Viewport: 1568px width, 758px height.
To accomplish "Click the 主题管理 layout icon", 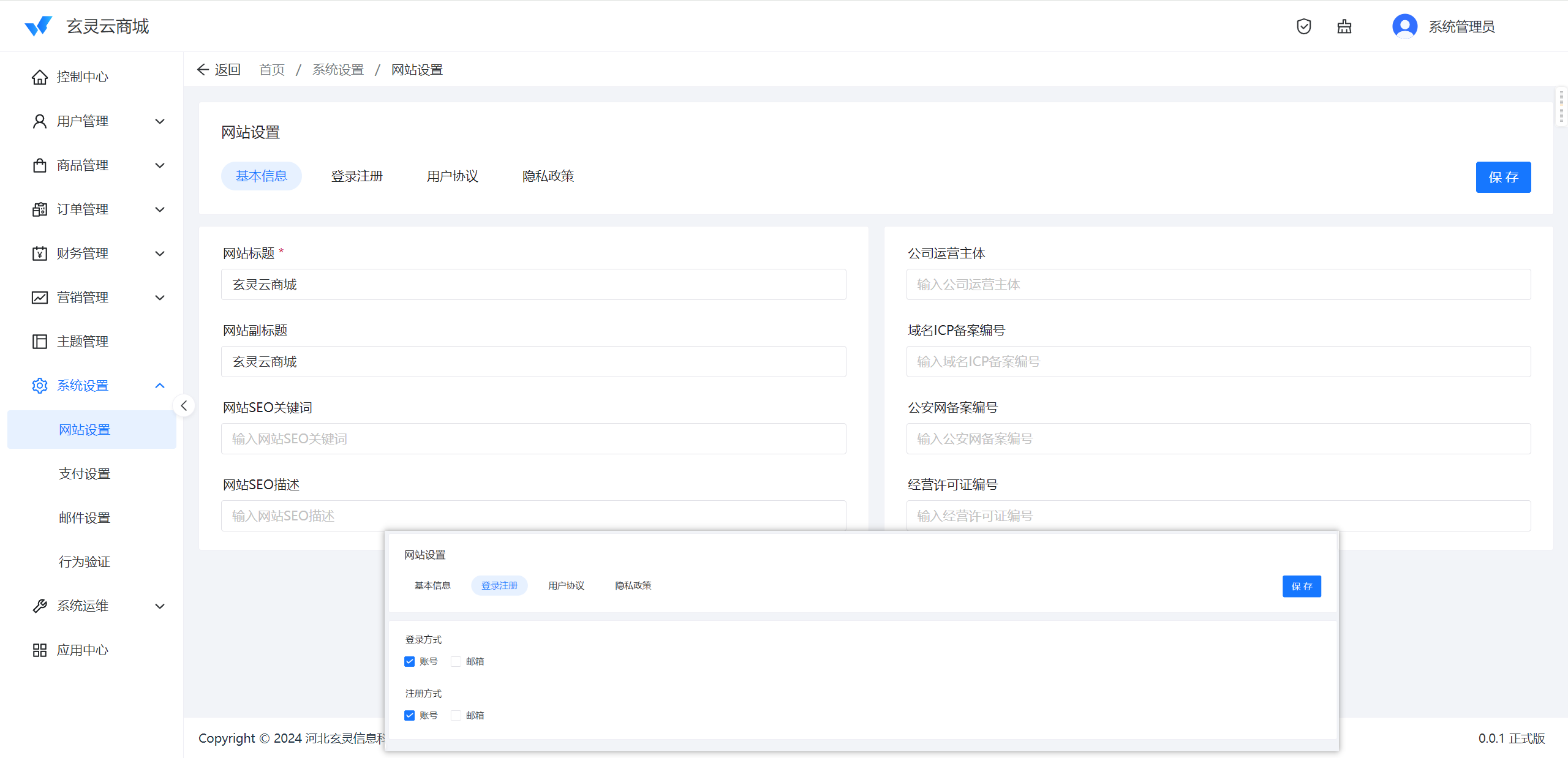I will (x=40, y=342).
